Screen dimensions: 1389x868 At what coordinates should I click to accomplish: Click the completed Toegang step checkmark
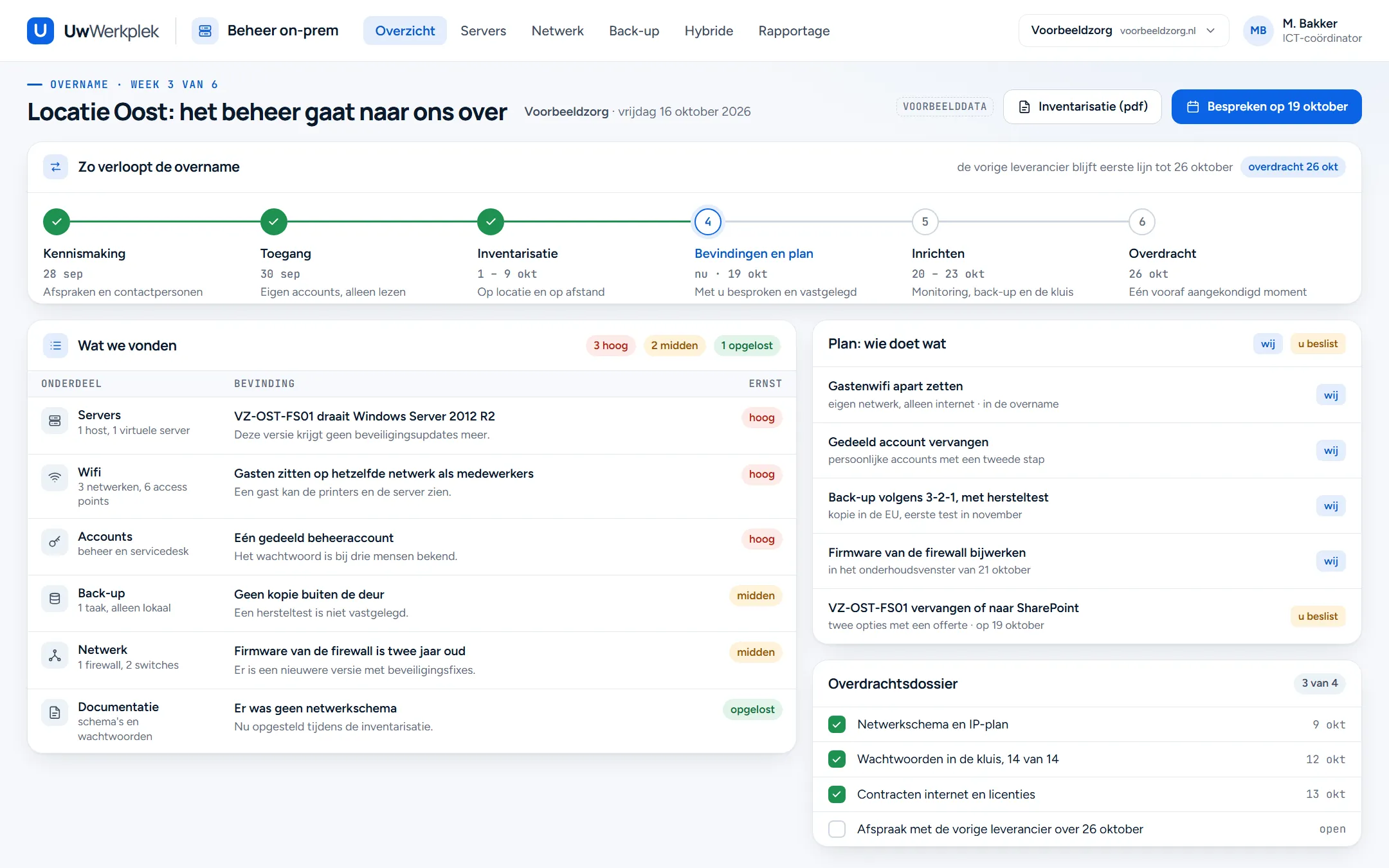pyautogui.click(x=274, y=222)
